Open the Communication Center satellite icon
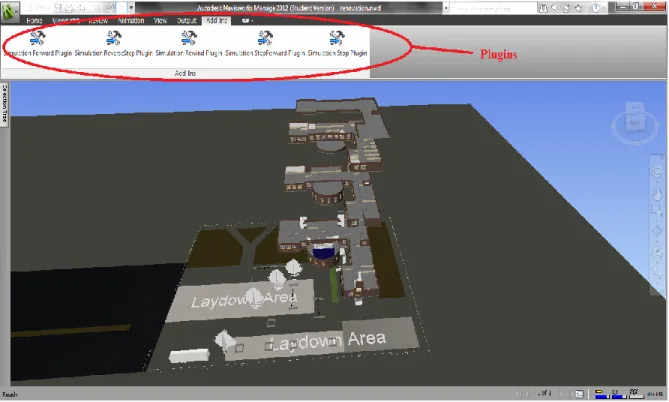 [567, 8]
